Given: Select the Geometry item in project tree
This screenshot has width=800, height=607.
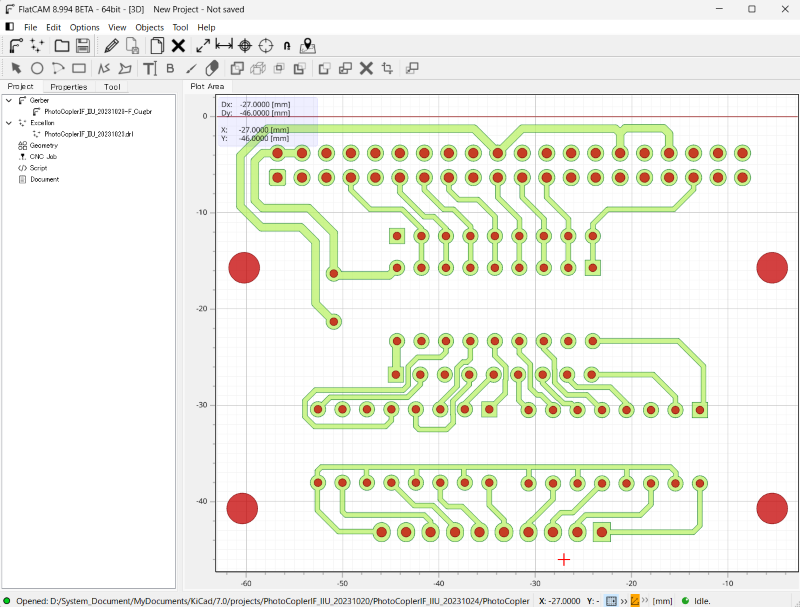Looking at the screenshot, I should pos(44,145).
